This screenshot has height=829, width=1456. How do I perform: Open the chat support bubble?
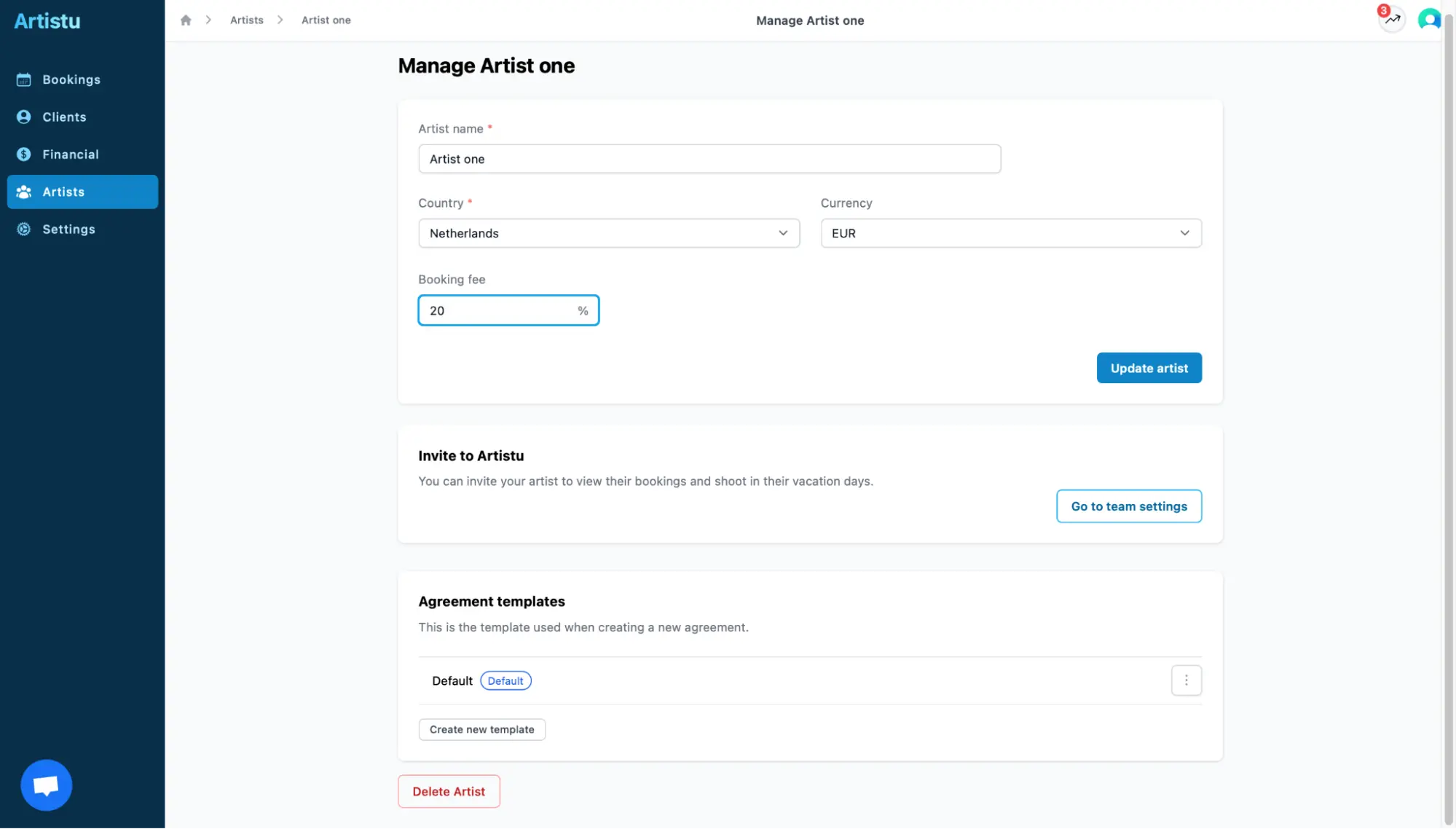pyautogui.click(x=46, y=785)
